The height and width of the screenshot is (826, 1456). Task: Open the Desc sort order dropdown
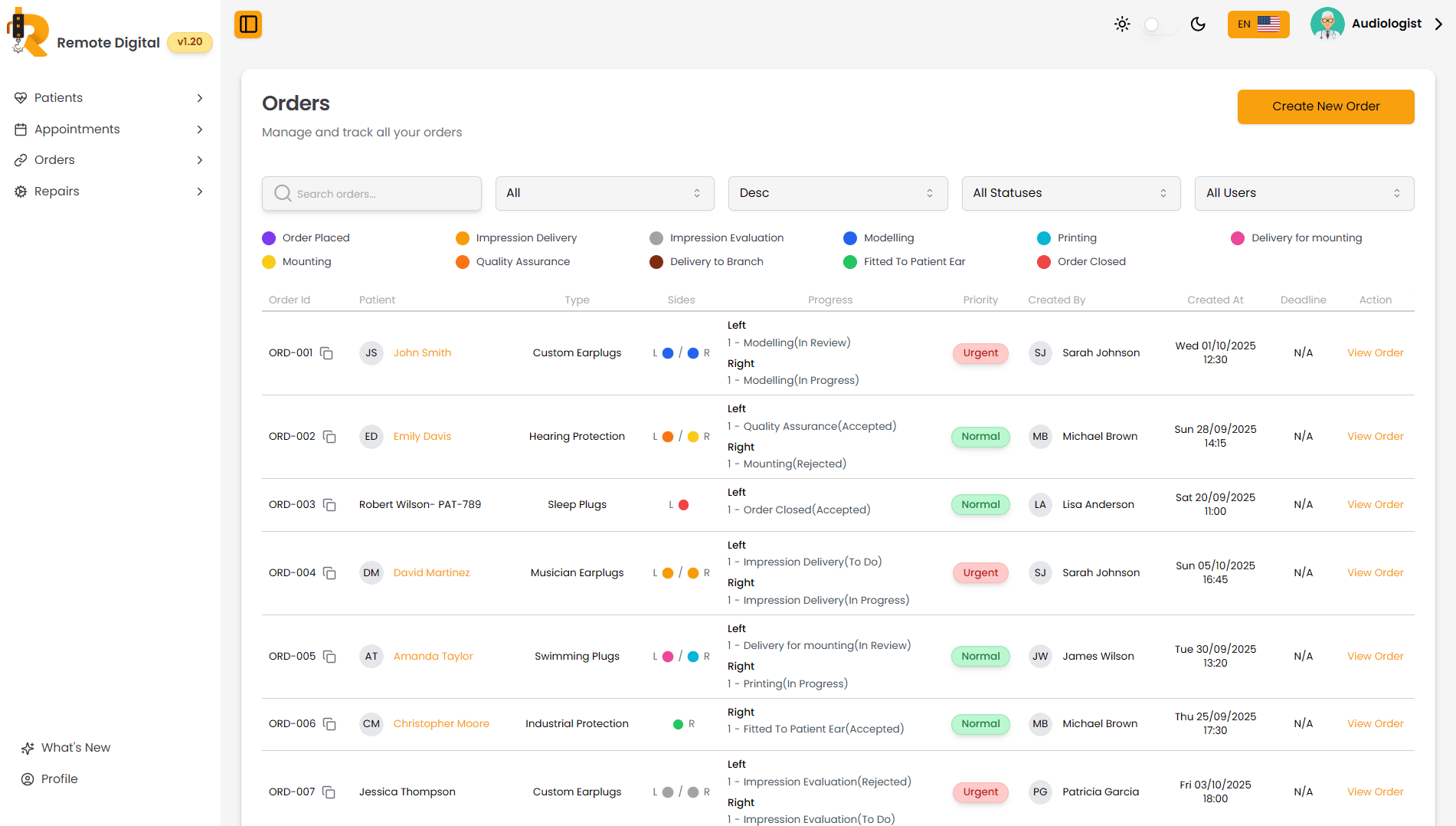837,193
